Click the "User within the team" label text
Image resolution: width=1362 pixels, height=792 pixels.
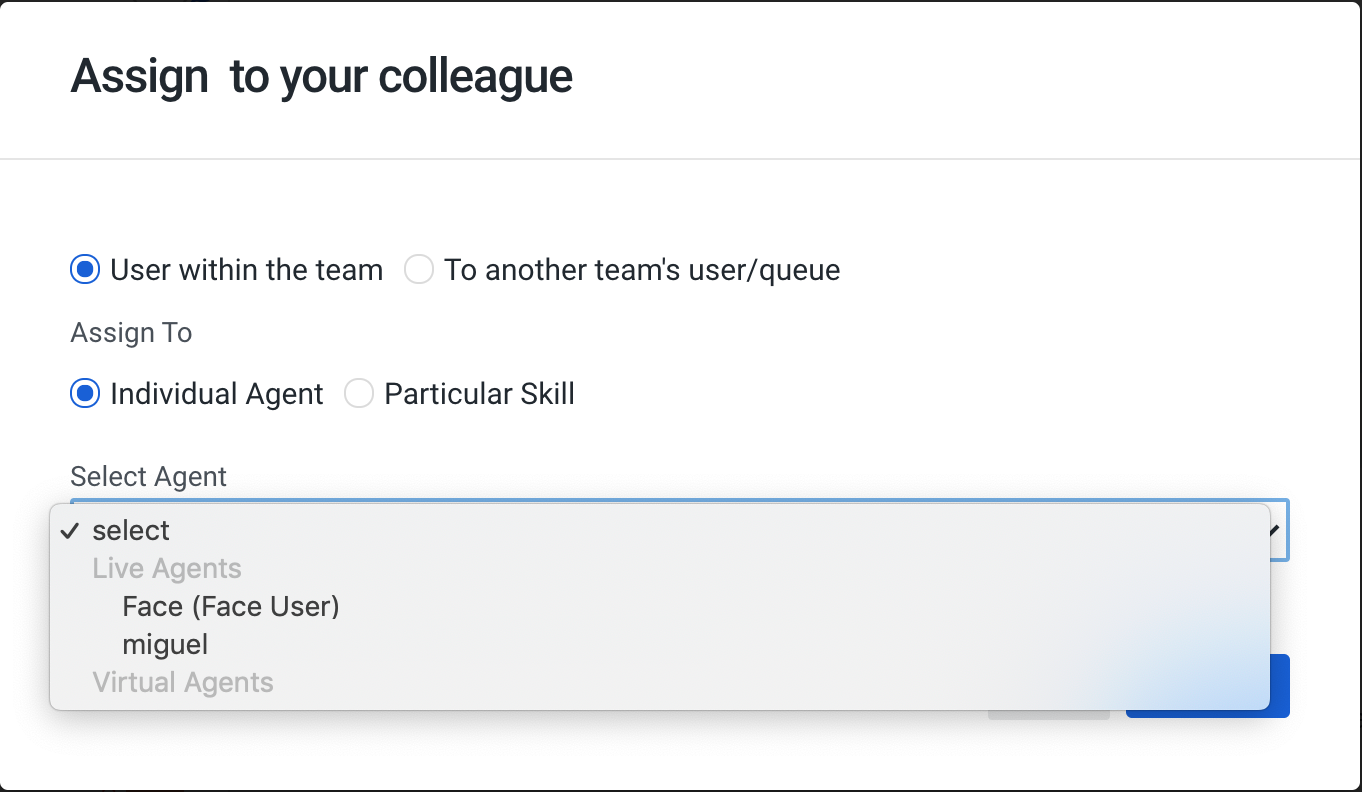coord(247,270)
